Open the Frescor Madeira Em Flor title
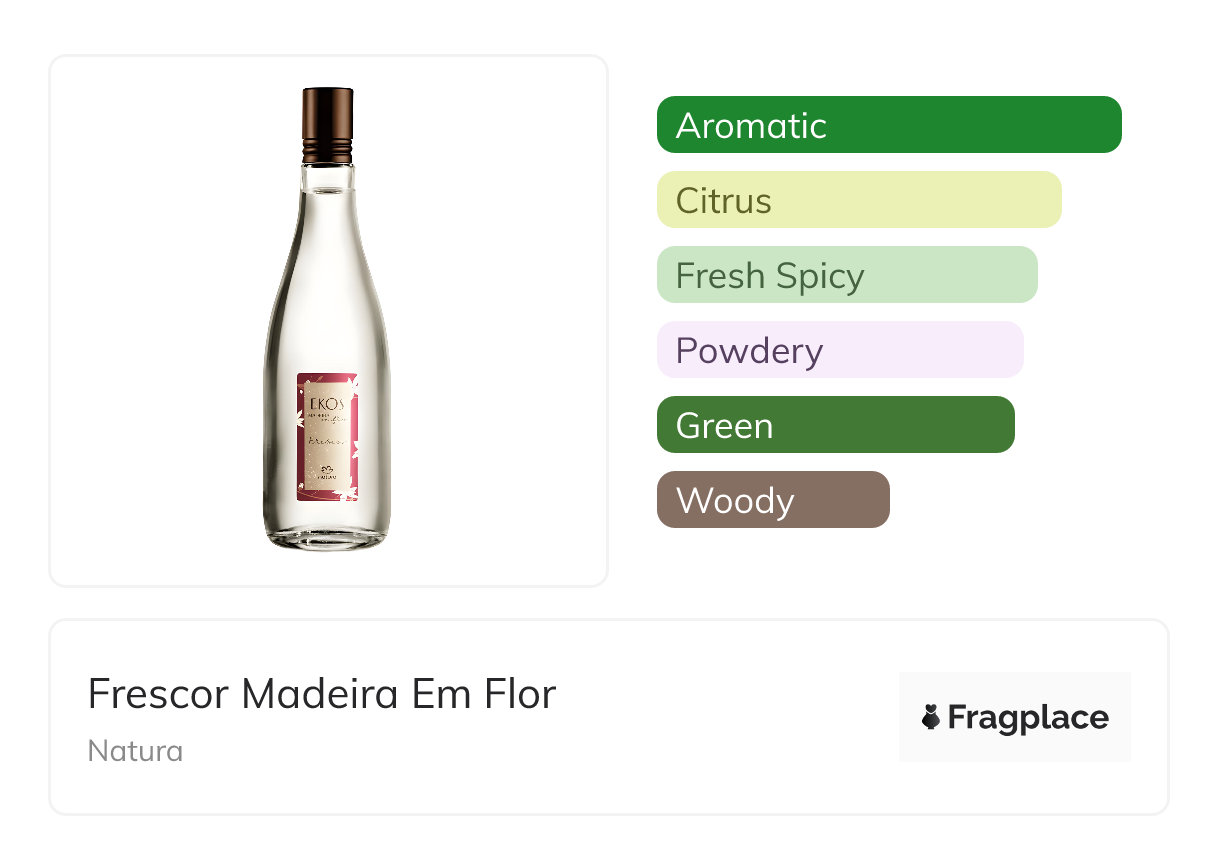Viewport: 1218px width, 864px height. point(321,694)
